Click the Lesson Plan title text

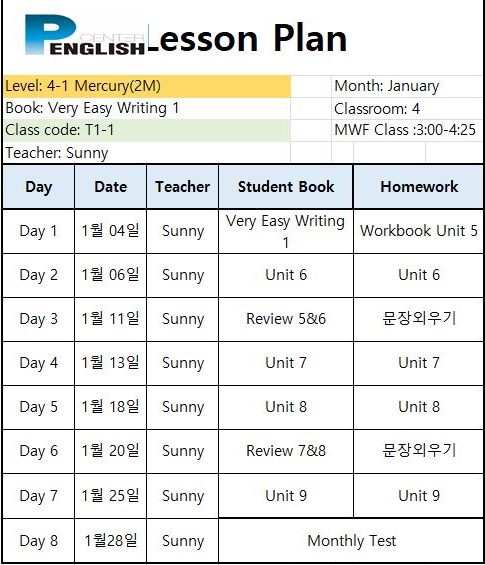point(248,38)
